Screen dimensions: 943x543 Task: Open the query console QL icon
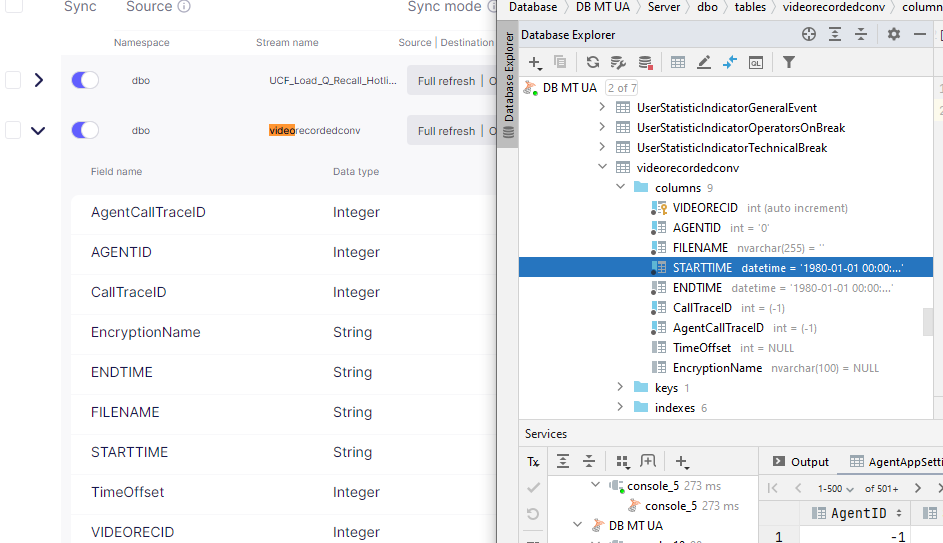coord(756,62)
